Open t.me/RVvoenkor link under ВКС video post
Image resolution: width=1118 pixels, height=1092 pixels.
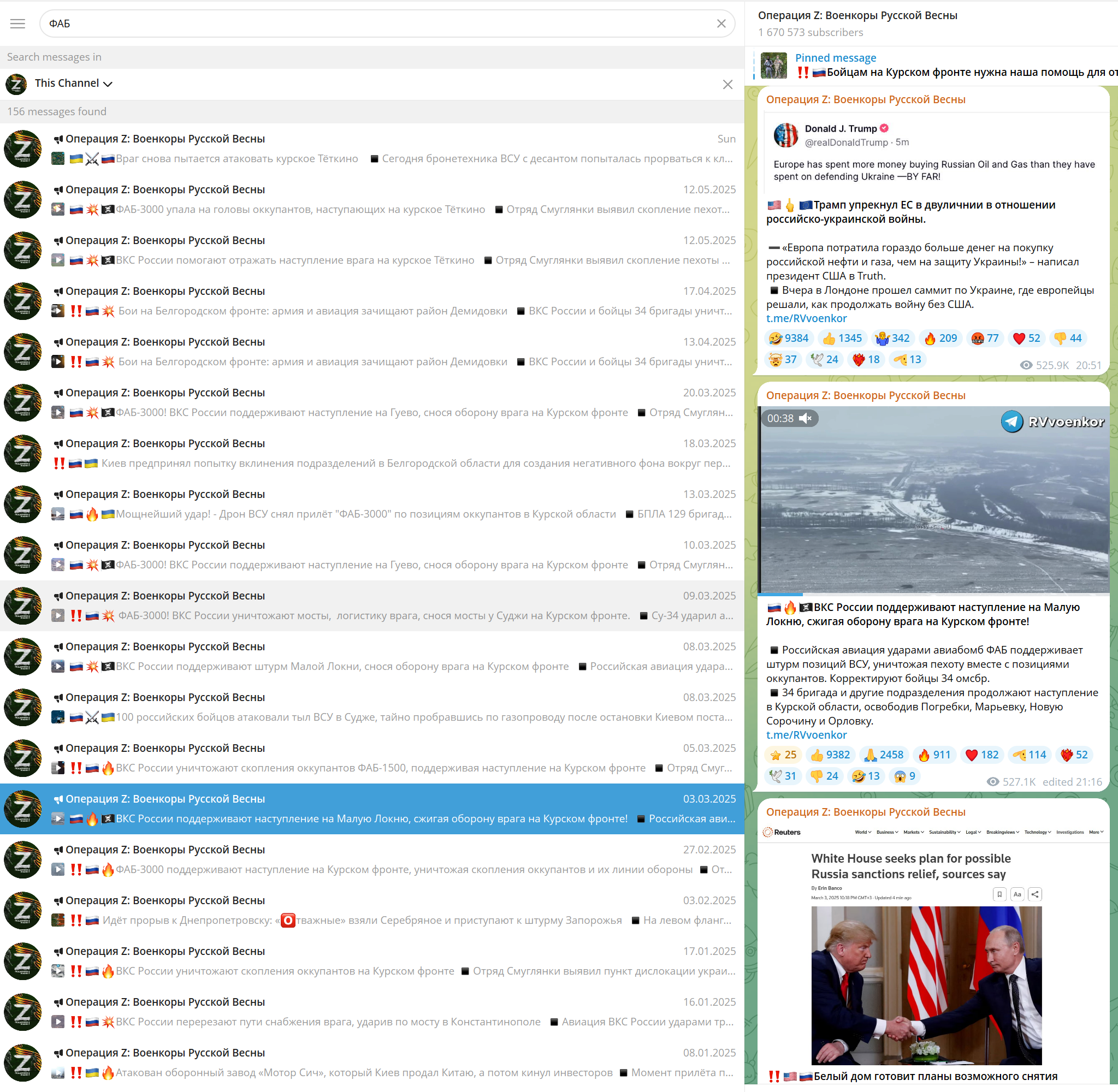point(806,735)
